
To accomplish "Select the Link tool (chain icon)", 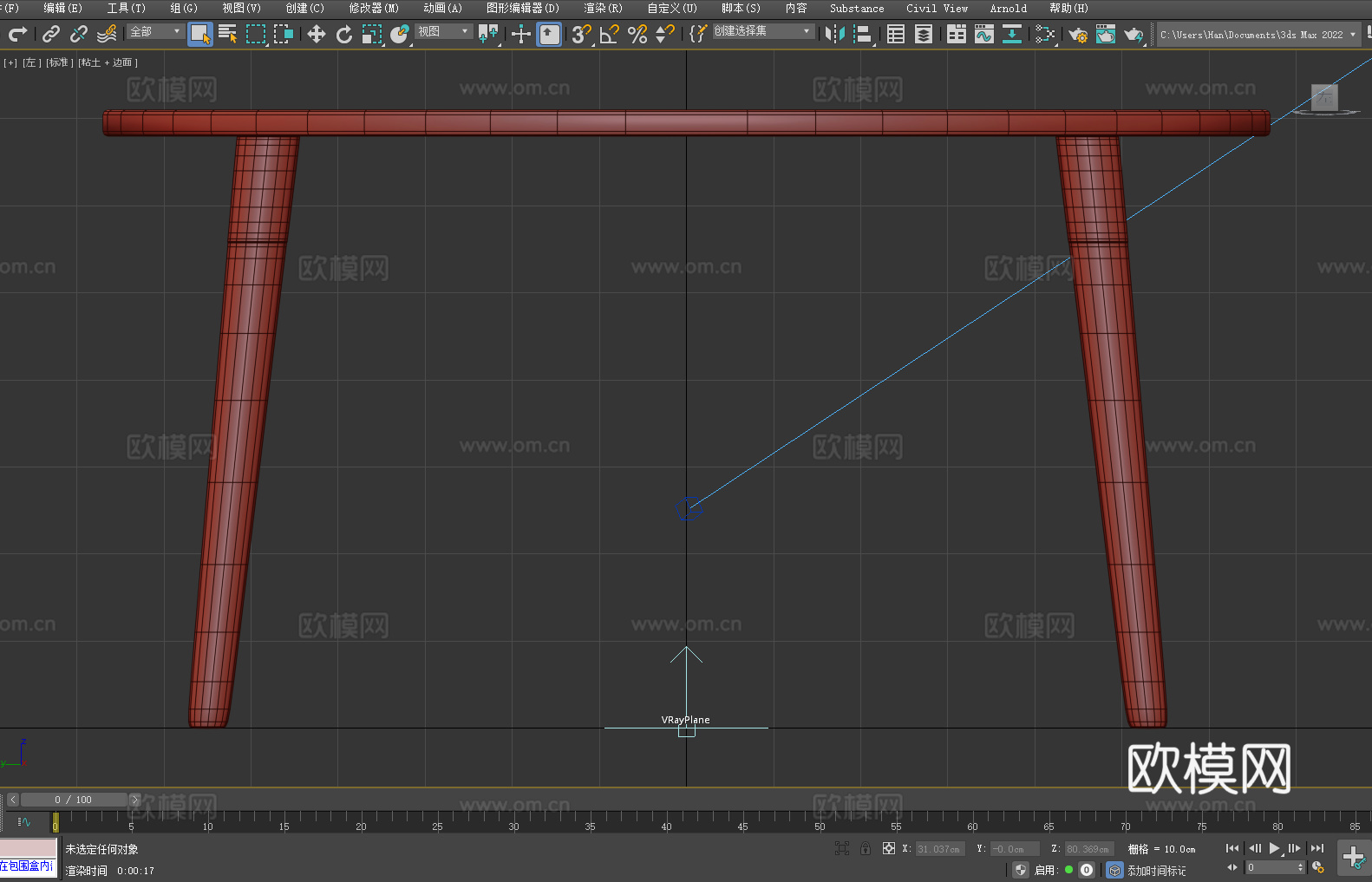I will 51,34.
